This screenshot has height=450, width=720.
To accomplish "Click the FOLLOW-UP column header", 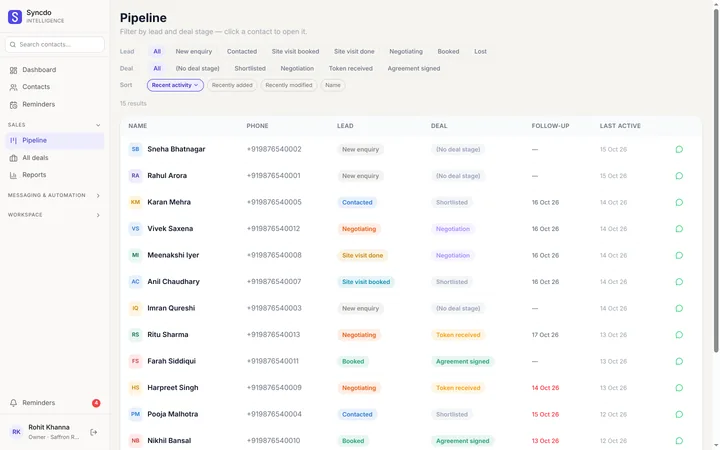I will click(550, 126).
